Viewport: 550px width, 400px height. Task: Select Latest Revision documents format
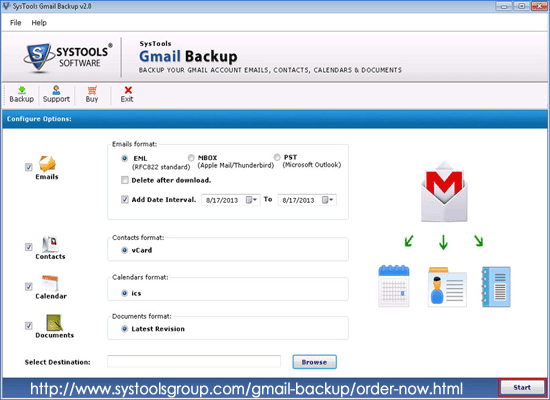click(x=125, y=329)
